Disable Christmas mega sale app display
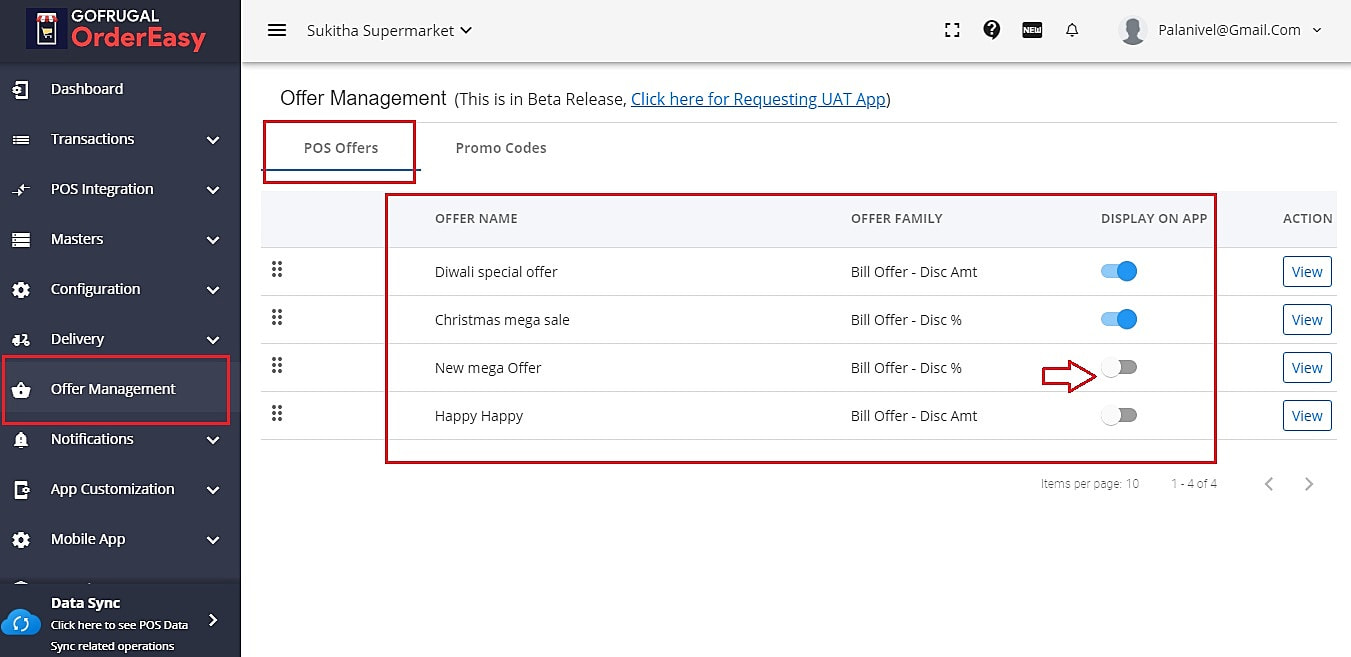 click(x=1119, y=319)
